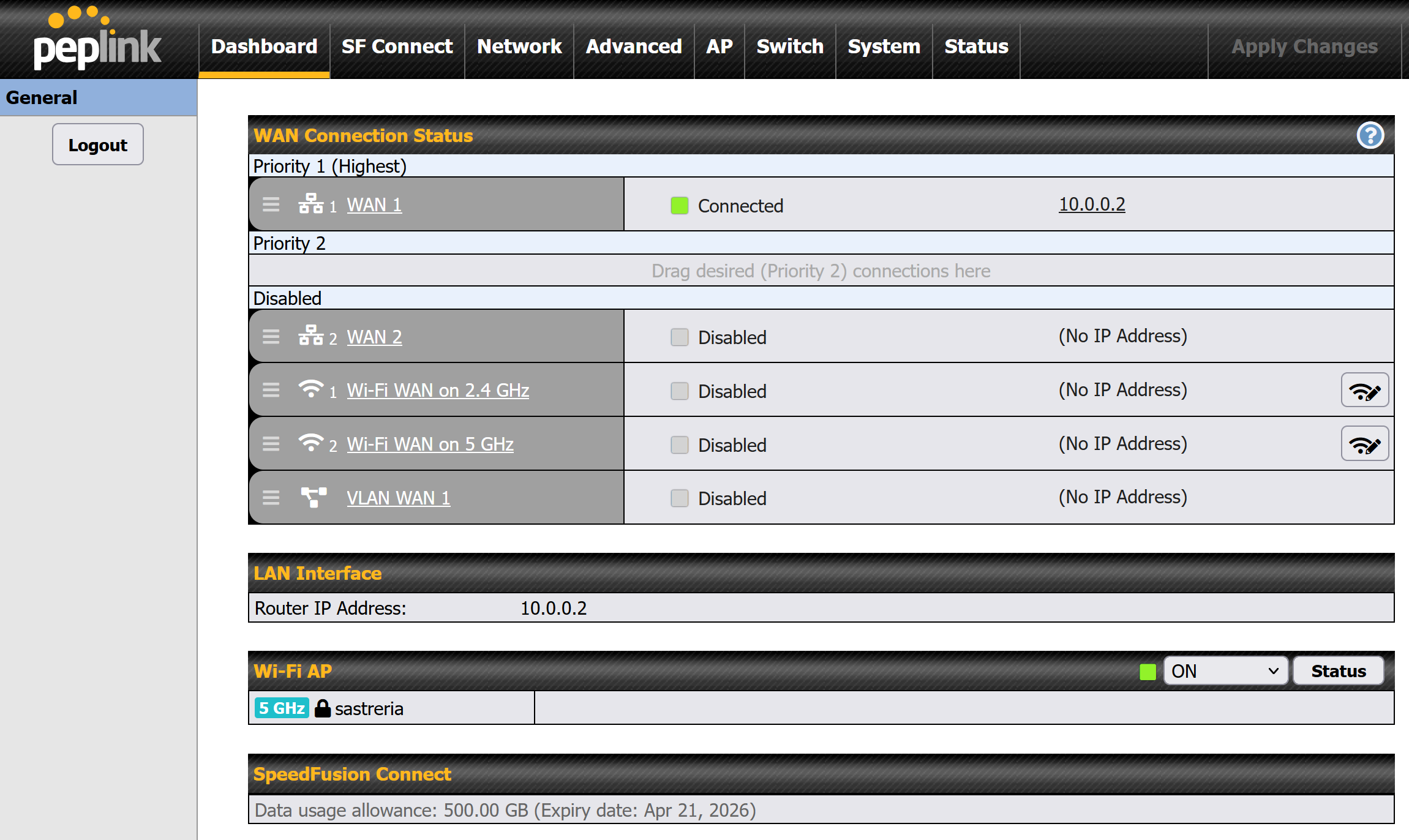Click the status indicator for VLAN WAN 1

pos(680,498)
